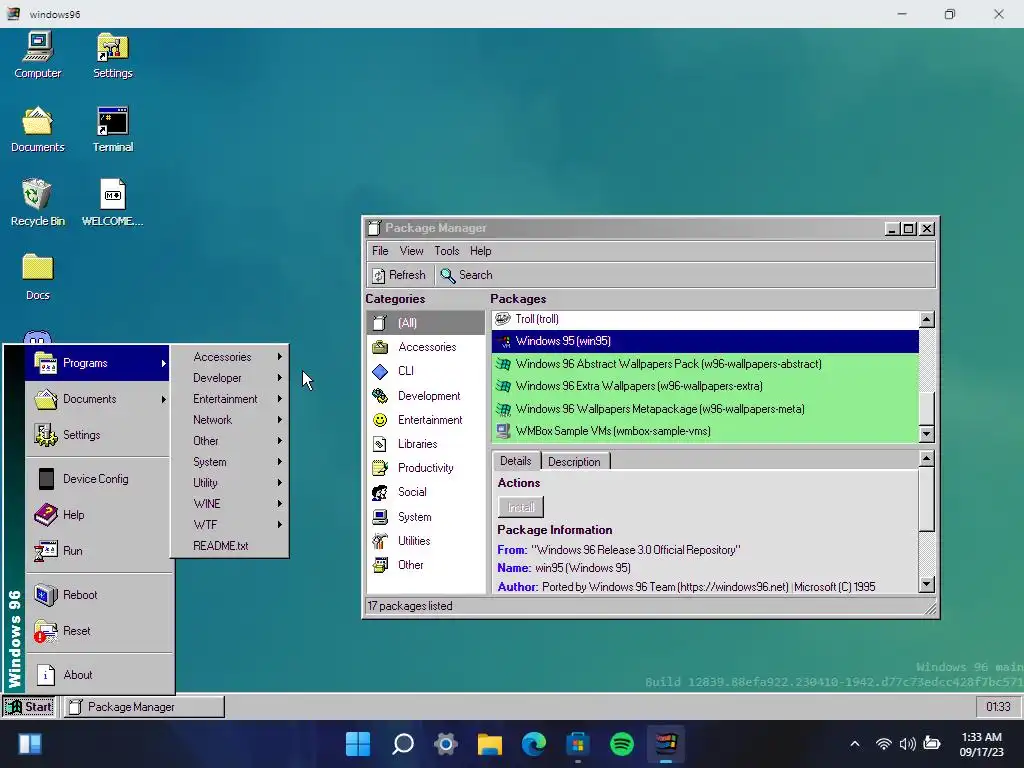
Task: Click the details pane scroll-down arrow
Action: [926, 584]
